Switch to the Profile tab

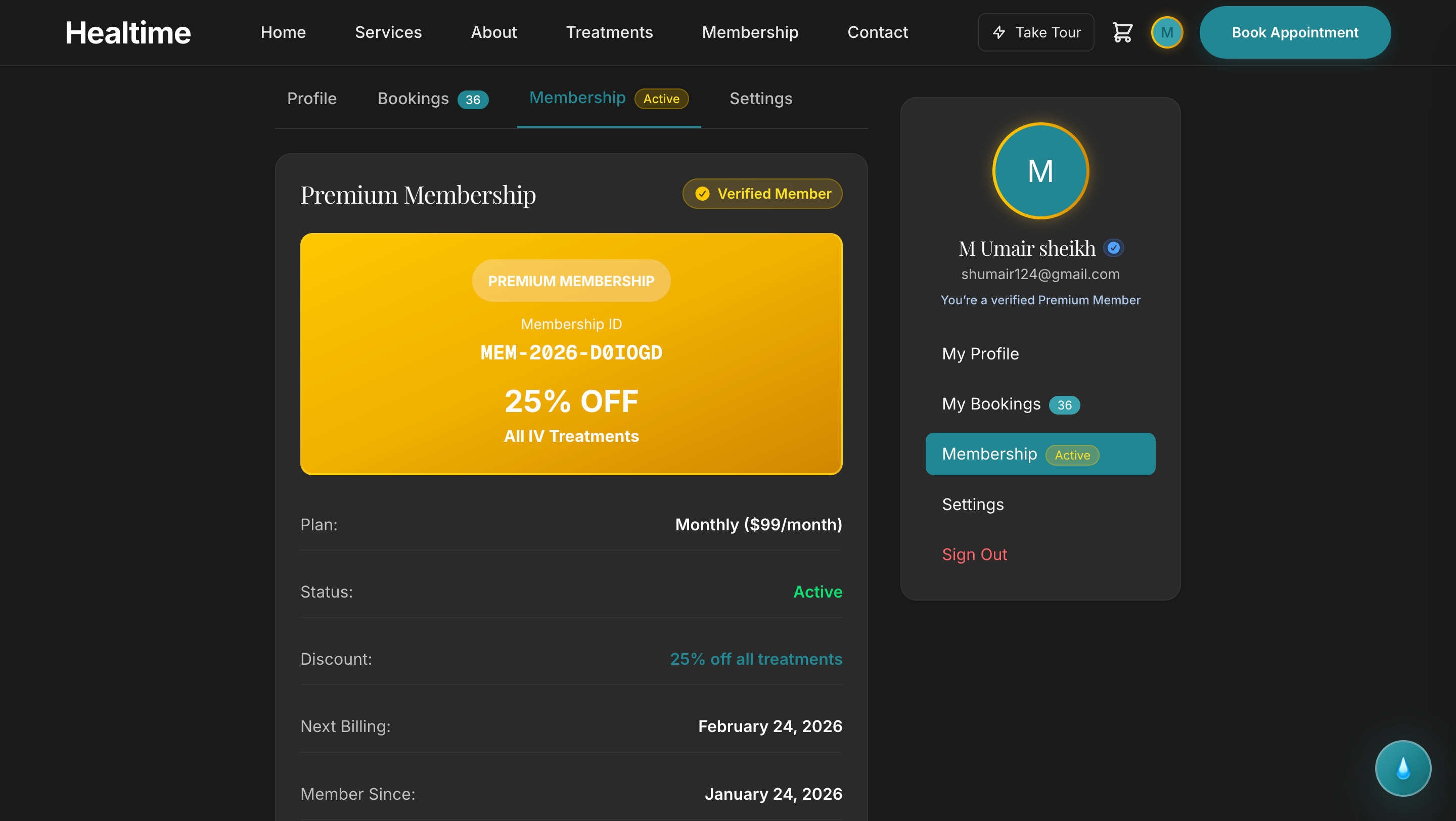(312, 98)
